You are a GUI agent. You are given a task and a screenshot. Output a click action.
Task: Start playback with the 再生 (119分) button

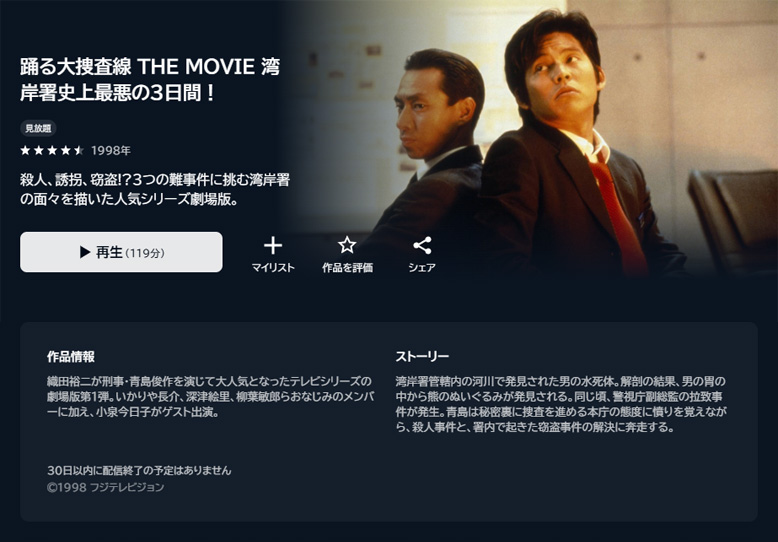click(x=121, y=252)
